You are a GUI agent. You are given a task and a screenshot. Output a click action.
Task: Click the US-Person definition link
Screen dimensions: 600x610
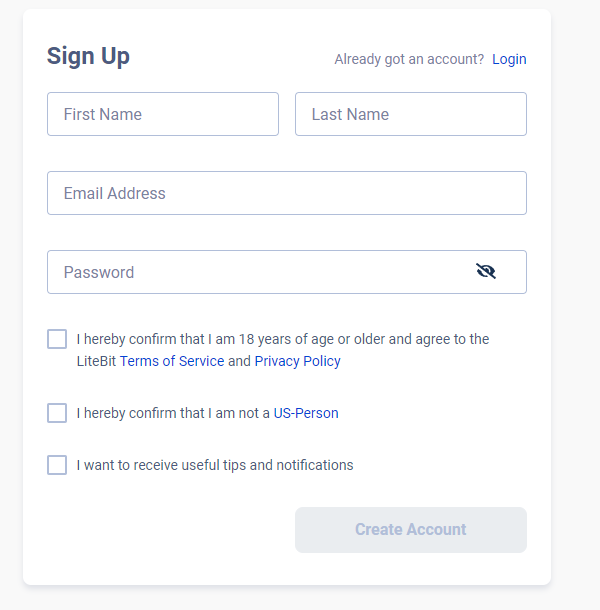[306, 413]
